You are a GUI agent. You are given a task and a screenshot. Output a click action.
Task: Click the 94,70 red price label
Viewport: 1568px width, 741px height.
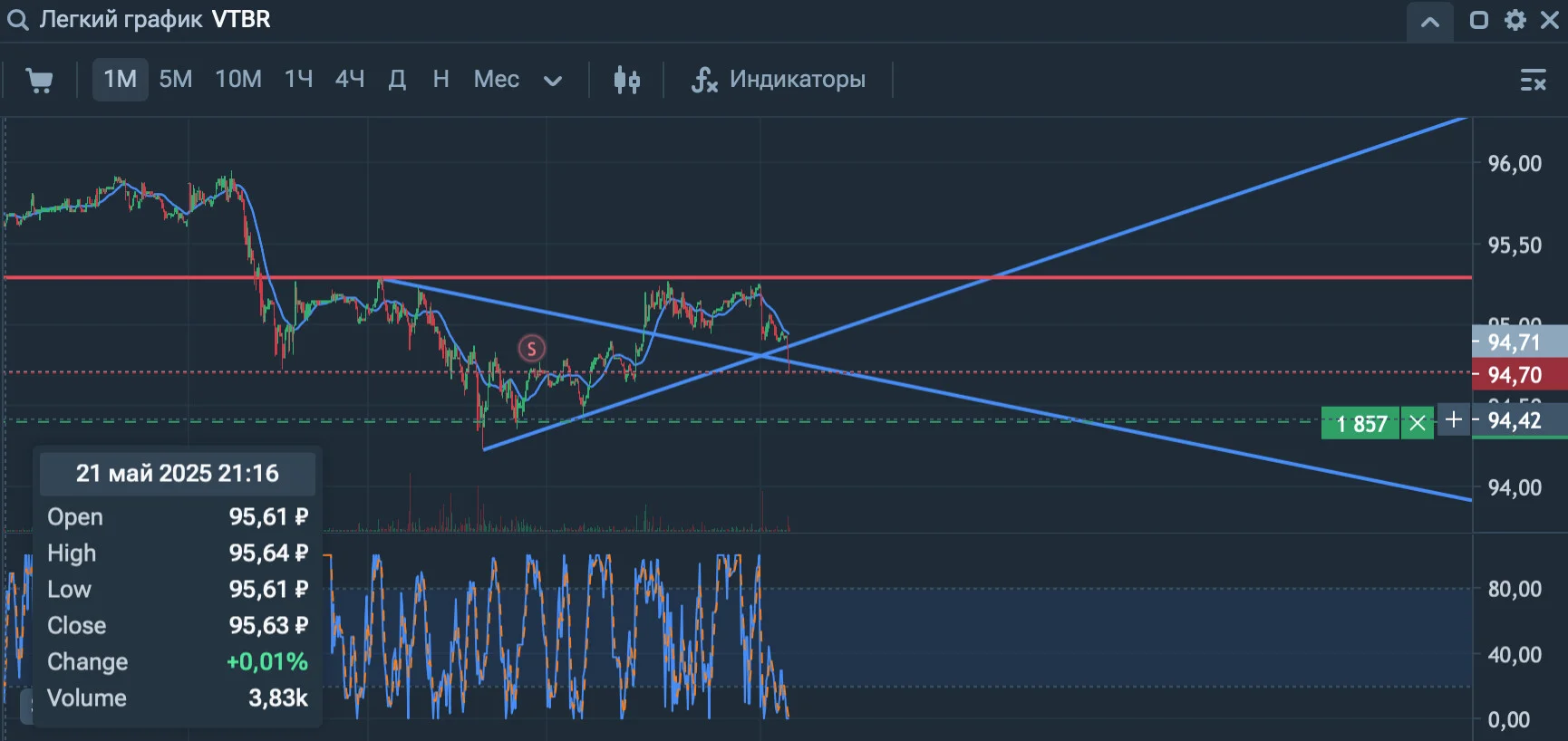(x=1520, y=375)
